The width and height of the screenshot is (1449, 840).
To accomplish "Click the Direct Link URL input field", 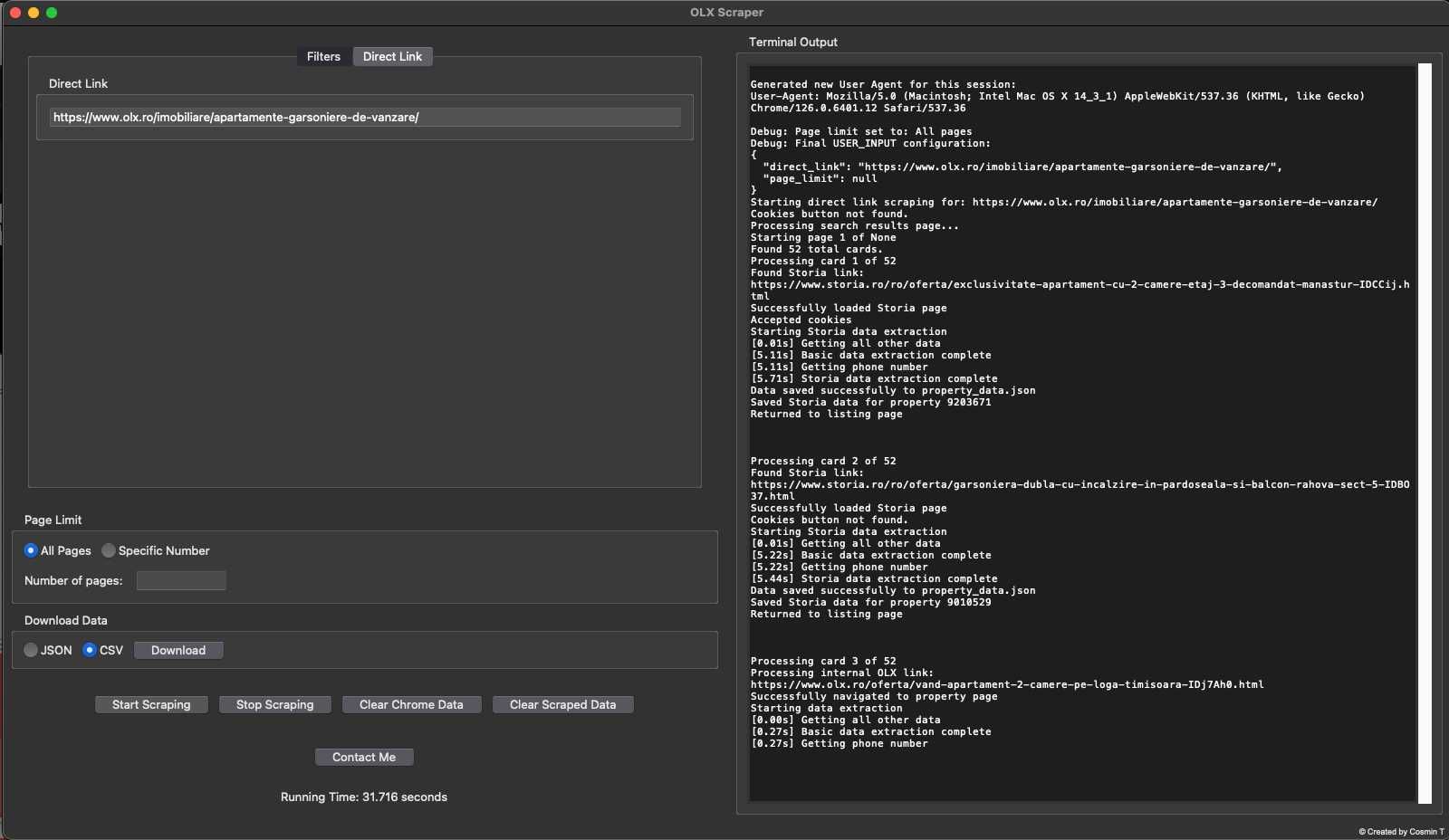I will tap(365, 117).
